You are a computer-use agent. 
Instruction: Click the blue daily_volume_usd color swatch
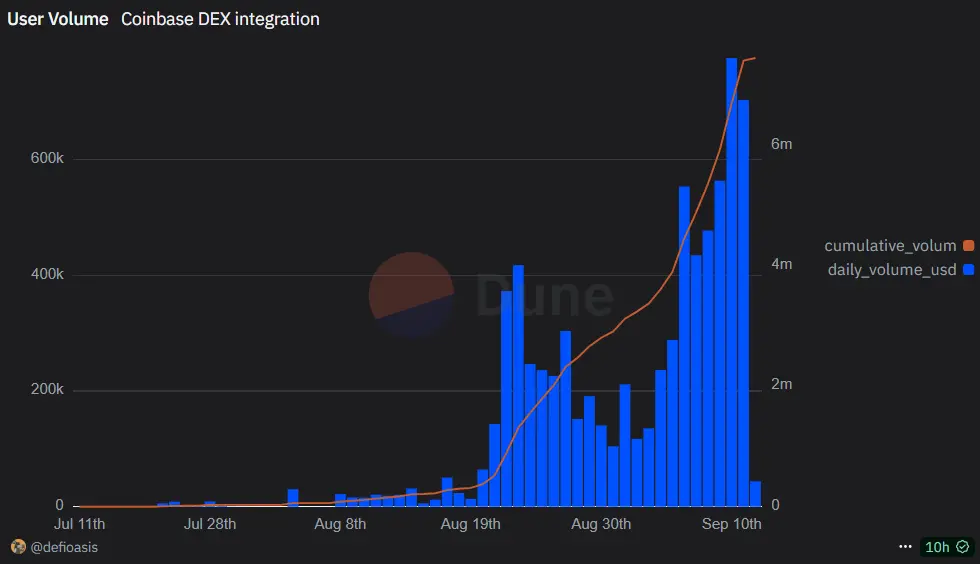coord(969,269)
